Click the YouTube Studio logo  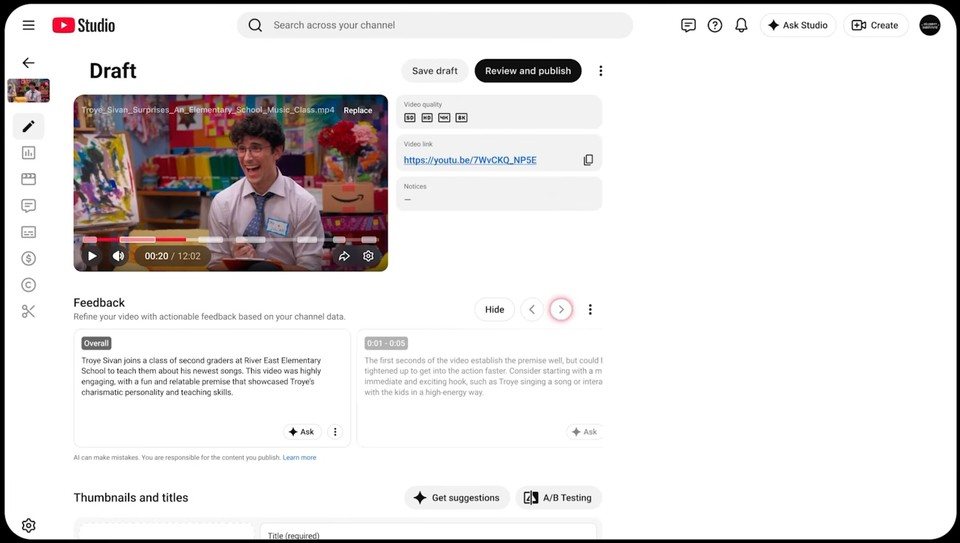(x=83, y=25)
